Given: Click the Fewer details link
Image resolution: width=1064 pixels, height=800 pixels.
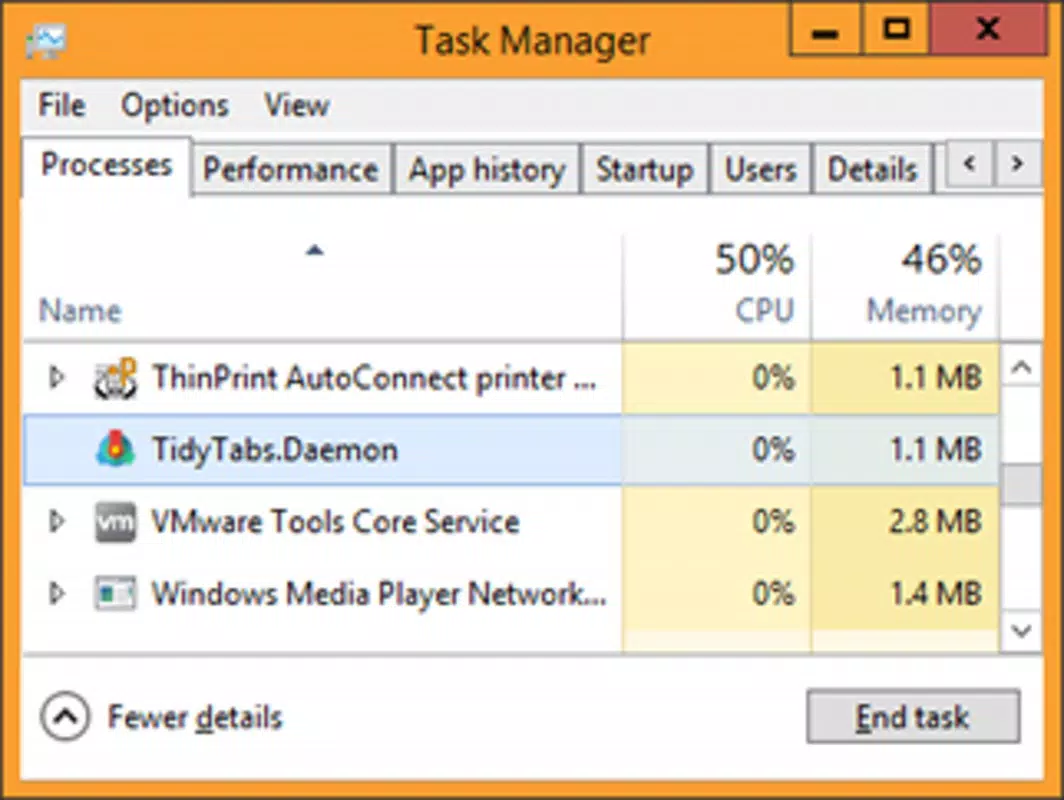Looking at the screenshot, I should click(195, 717).
